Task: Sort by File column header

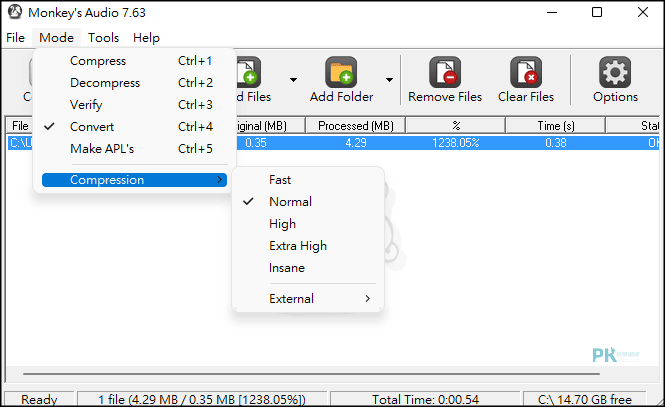Action: tap(20, 126)
